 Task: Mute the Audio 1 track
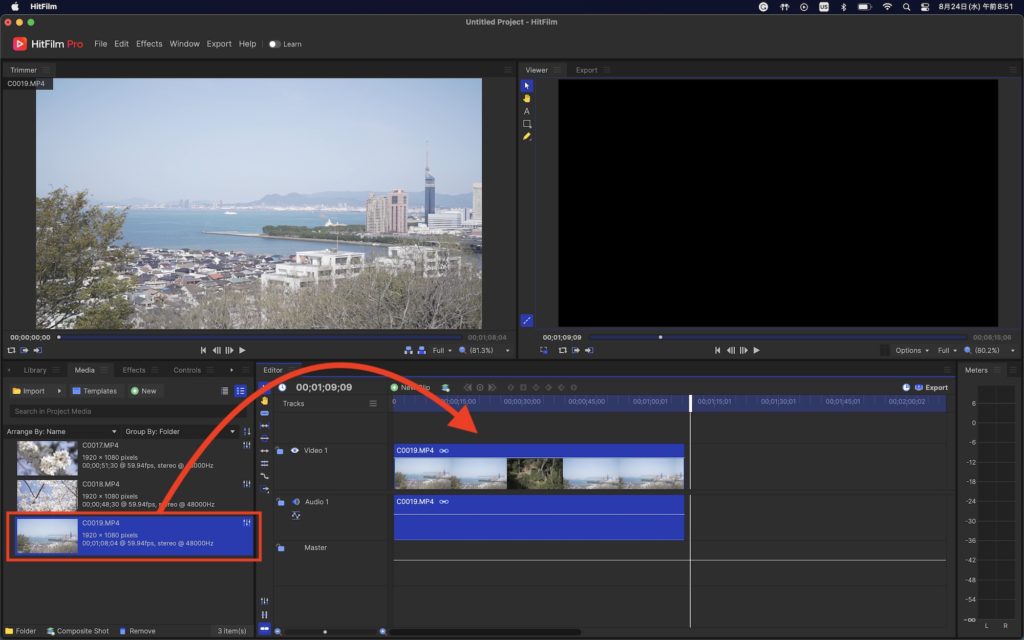(x=296, y=501)
